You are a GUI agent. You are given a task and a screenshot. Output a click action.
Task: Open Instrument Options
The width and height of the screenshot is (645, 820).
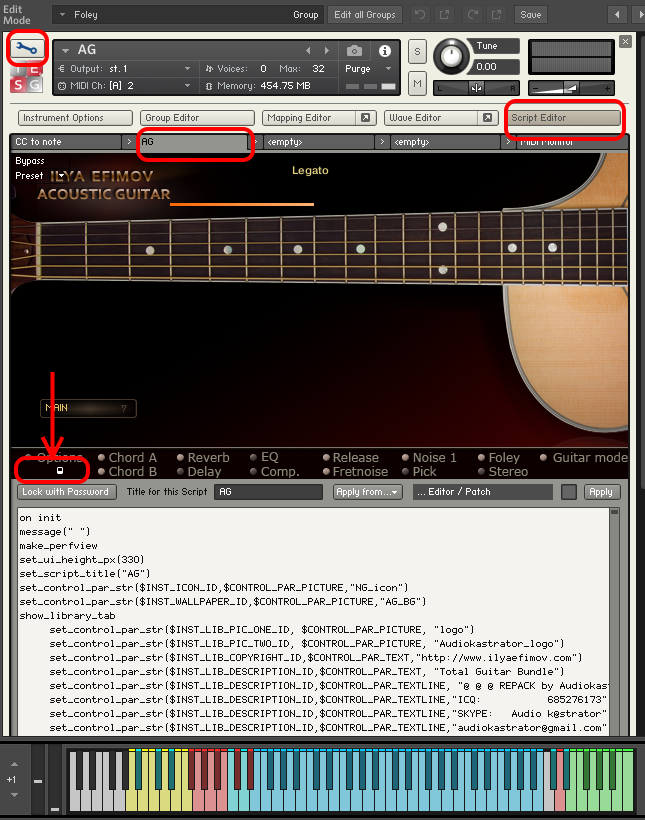[75, 118]
